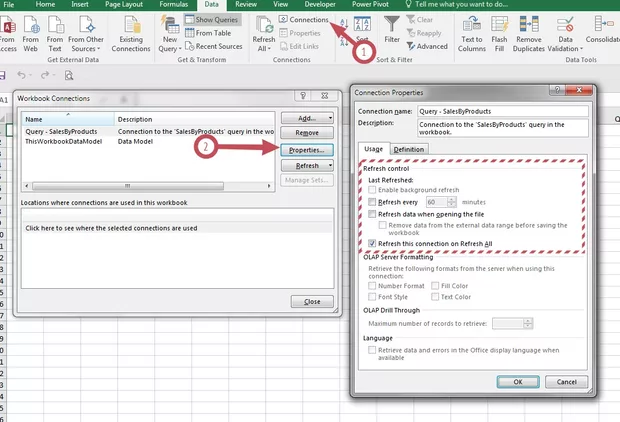
Task: Select the Query - SalesByProducts row
Action: pos(148,131)
